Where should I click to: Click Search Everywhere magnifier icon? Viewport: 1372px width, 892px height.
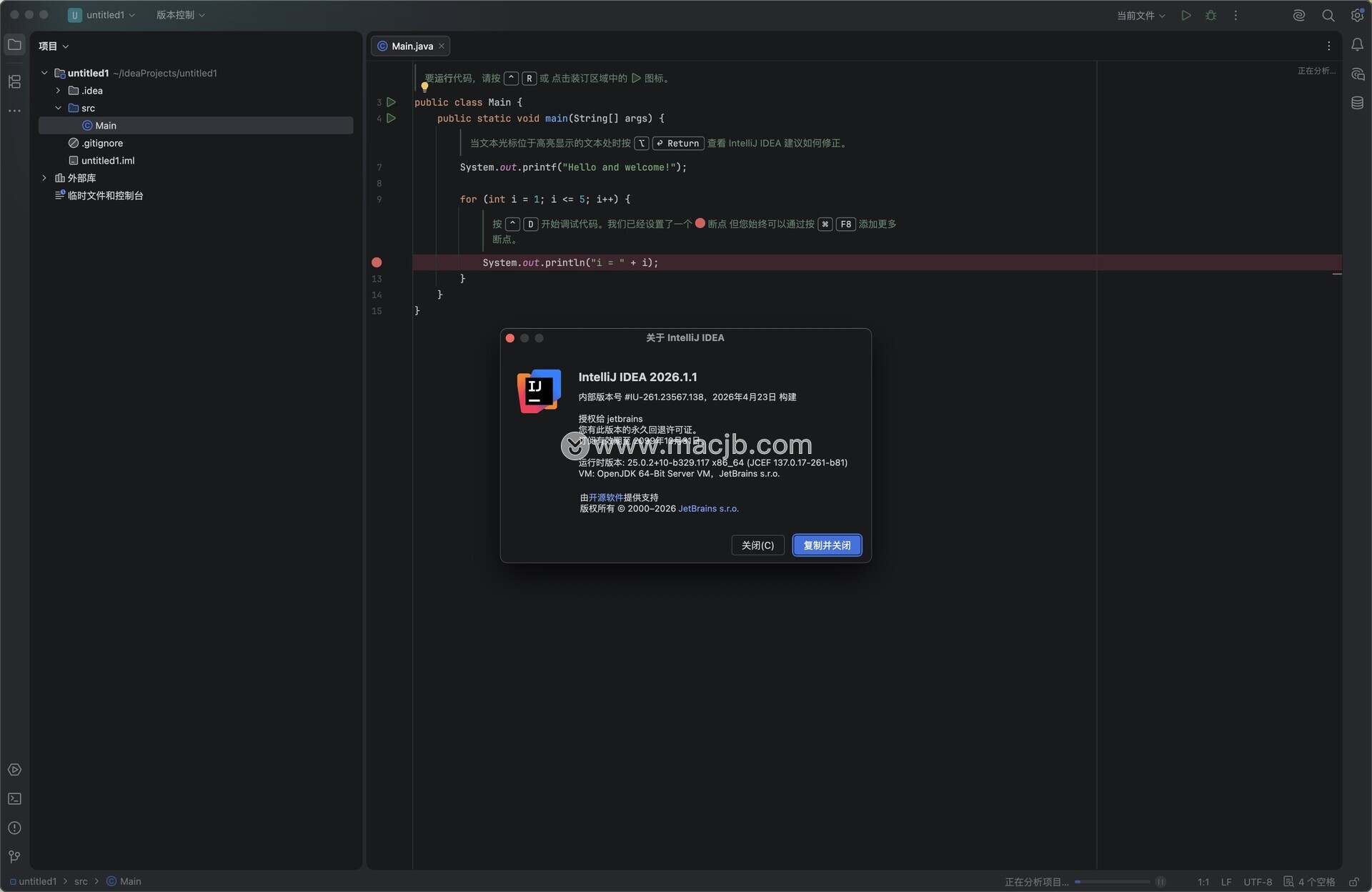coord(1328,15)
